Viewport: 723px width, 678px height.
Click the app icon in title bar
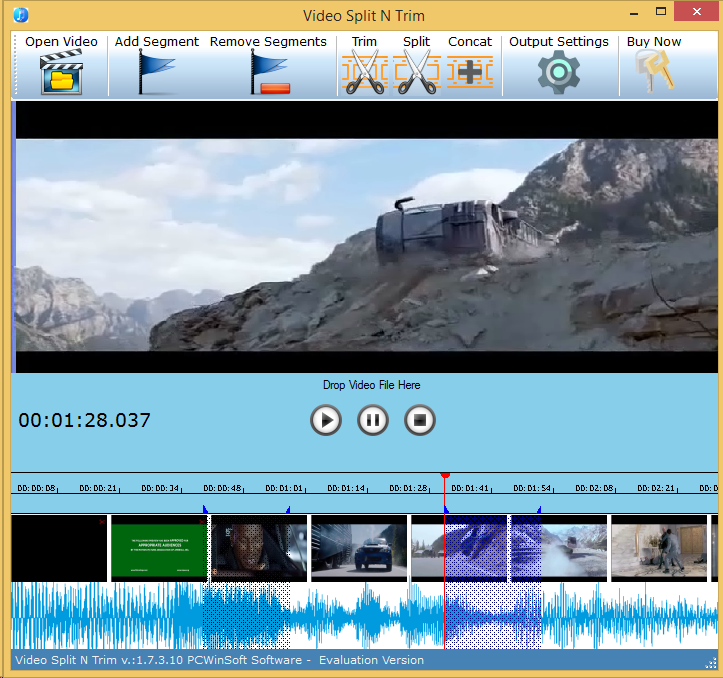pos(21,15)
